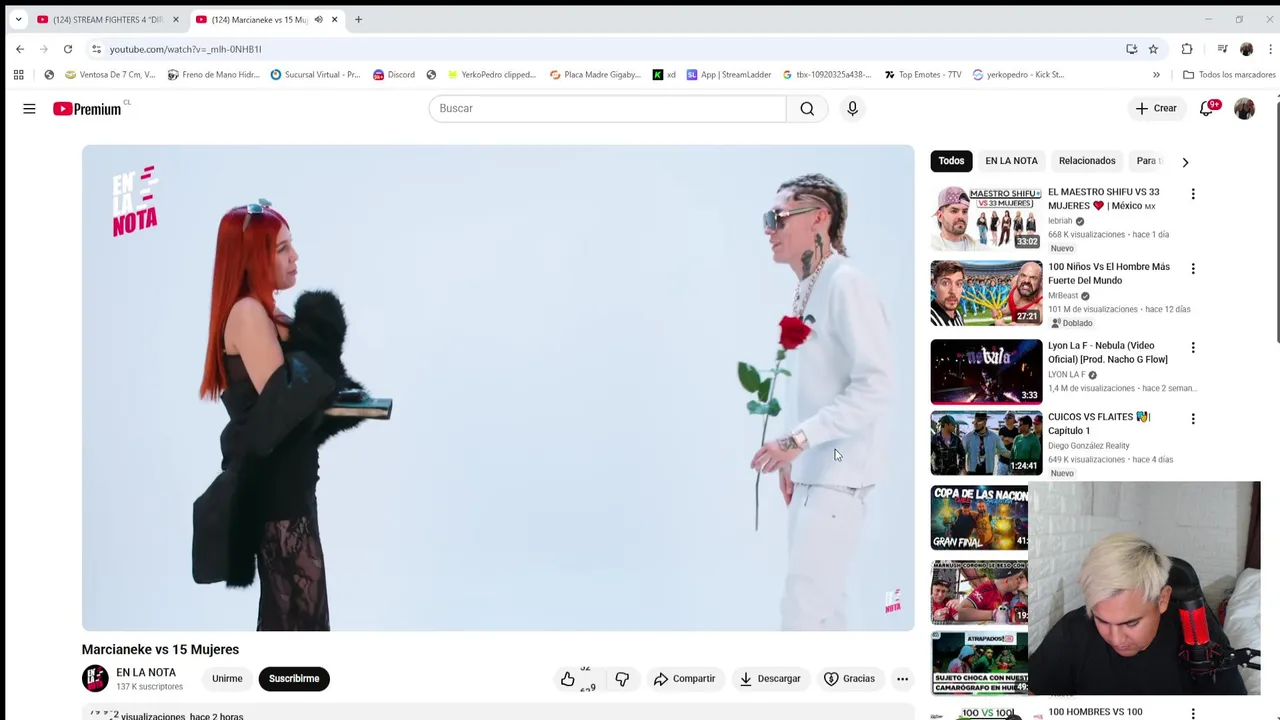The width and height of the screenshot is (1280, 720).
Task: Open the media control icon in Chrome toolbar
Action: [x=1222, y=49]
